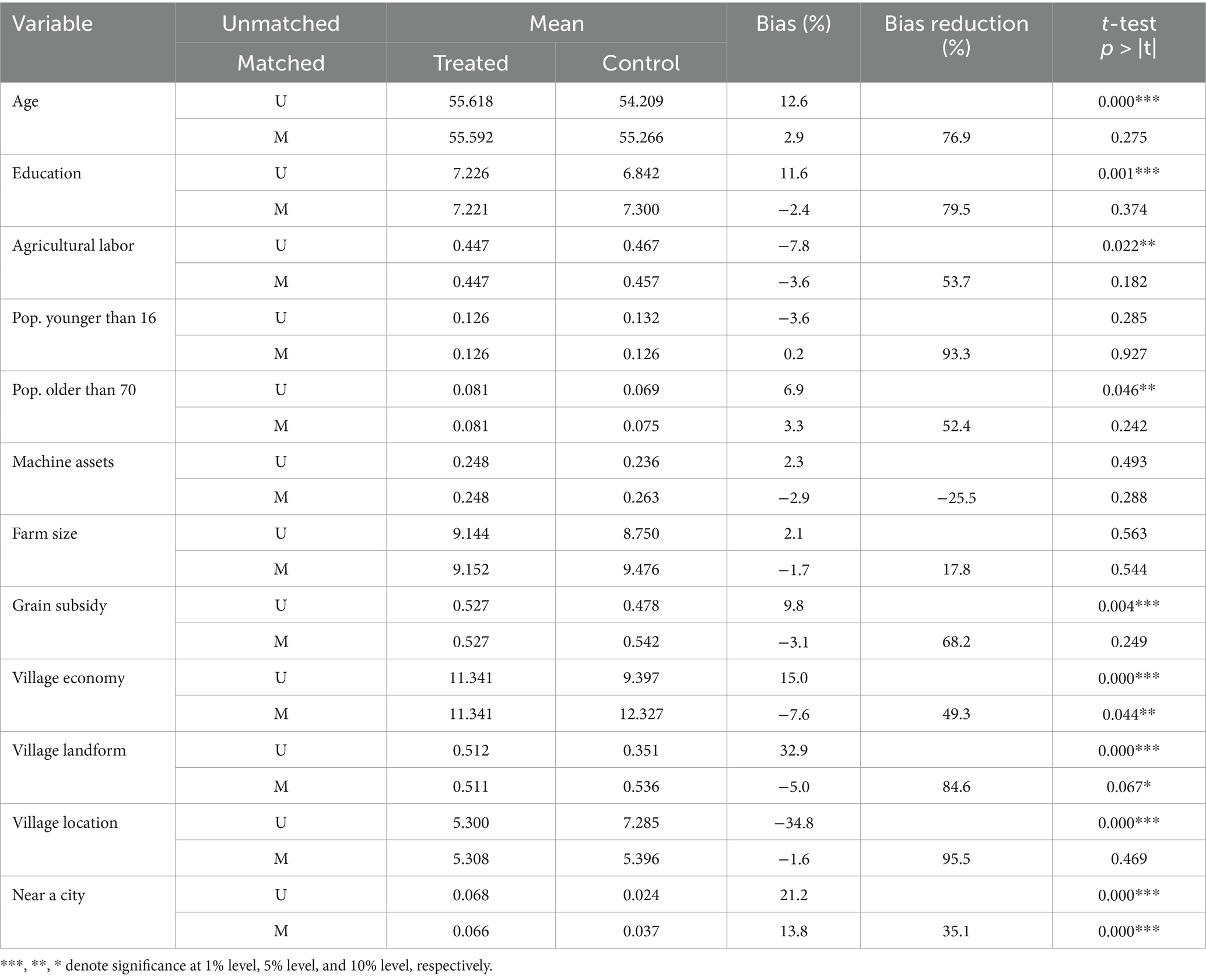Image resolution: width=1206 pixels, height=980 pixels.
Task: Select the Village landform row label
Action: coord(69,750)
